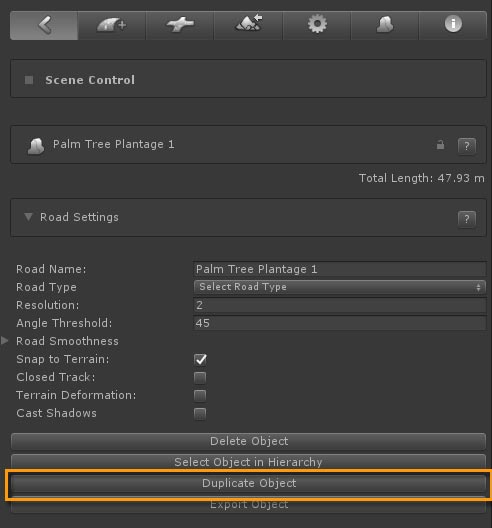
Task: Click the Road Name input field
Action: pyautogui.click(x=340, y=269)
